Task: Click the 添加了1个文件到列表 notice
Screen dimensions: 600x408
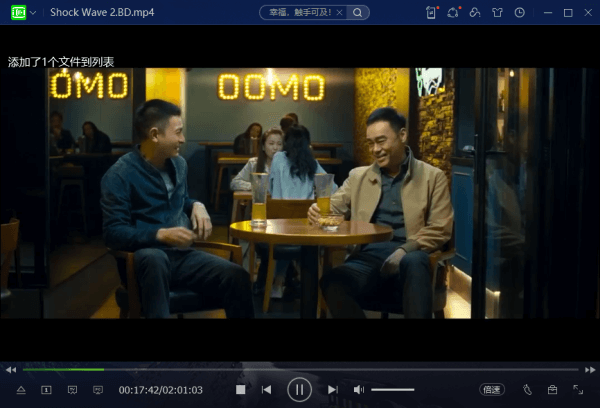Action: click(x=61, y=62)
